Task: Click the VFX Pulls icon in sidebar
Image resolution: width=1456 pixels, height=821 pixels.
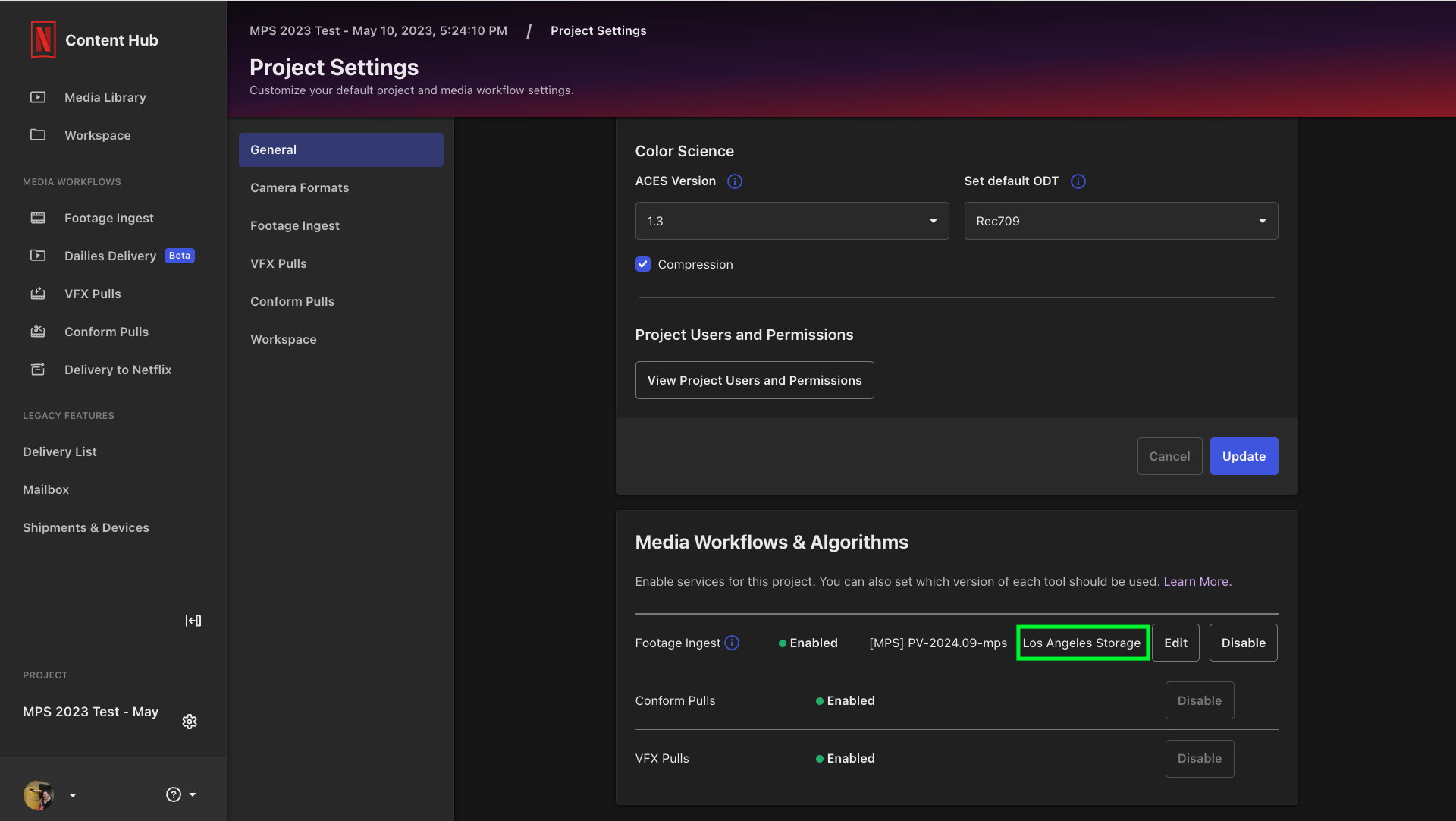Action: 38,294
